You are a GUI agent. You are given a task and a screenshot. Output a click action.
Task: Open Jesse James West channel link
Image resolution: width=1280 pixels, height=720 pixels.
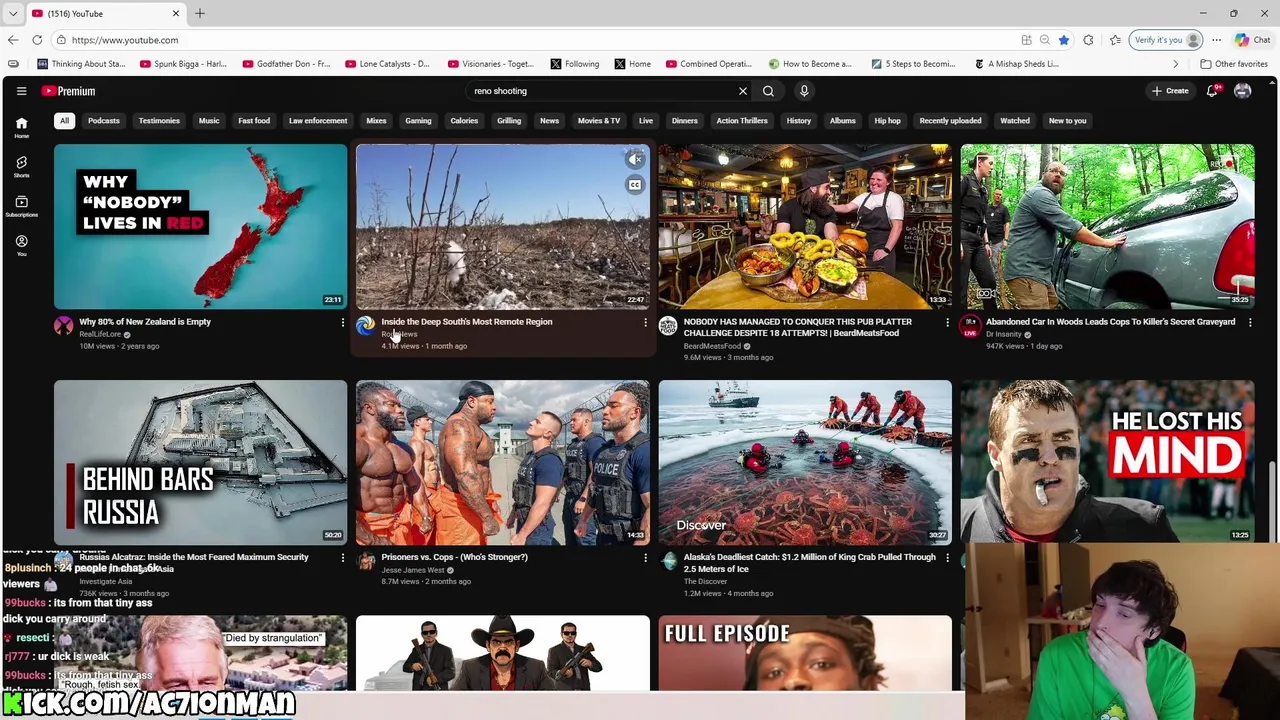413,570
